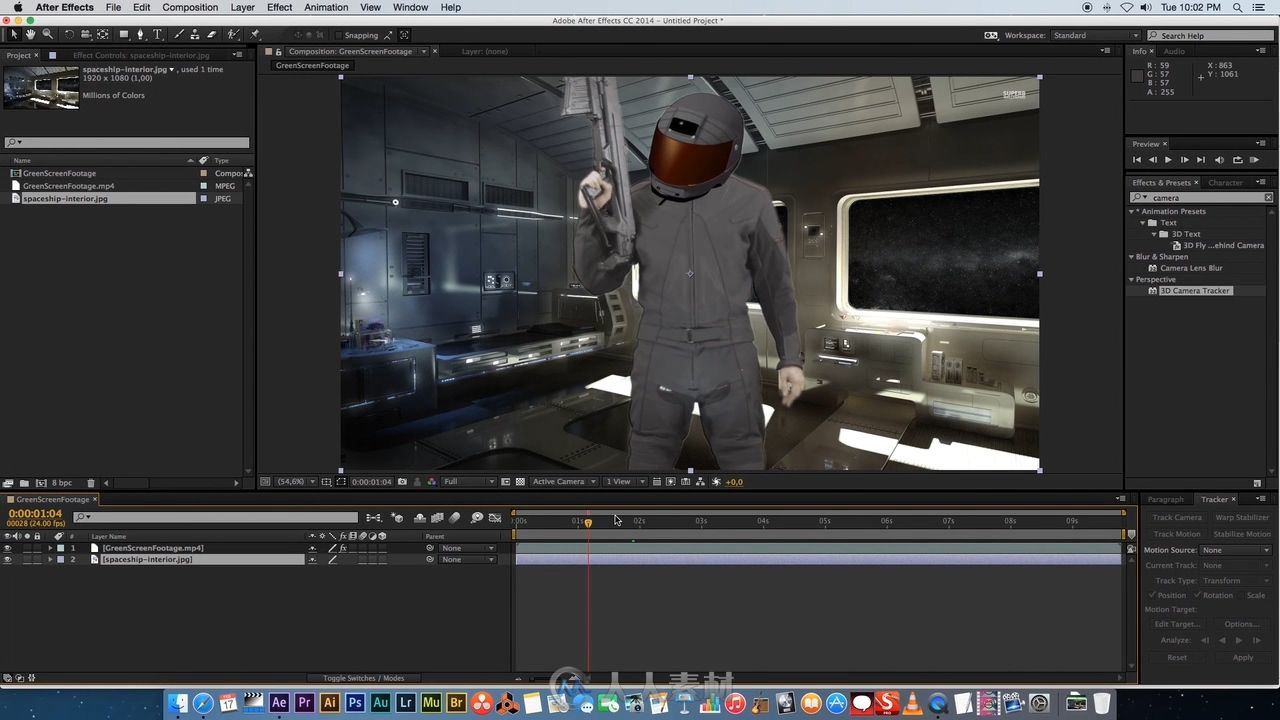Collapse the Perspective effects group
The width and height of the screenshot is (1280, 720).
(x=1132, y=279)
